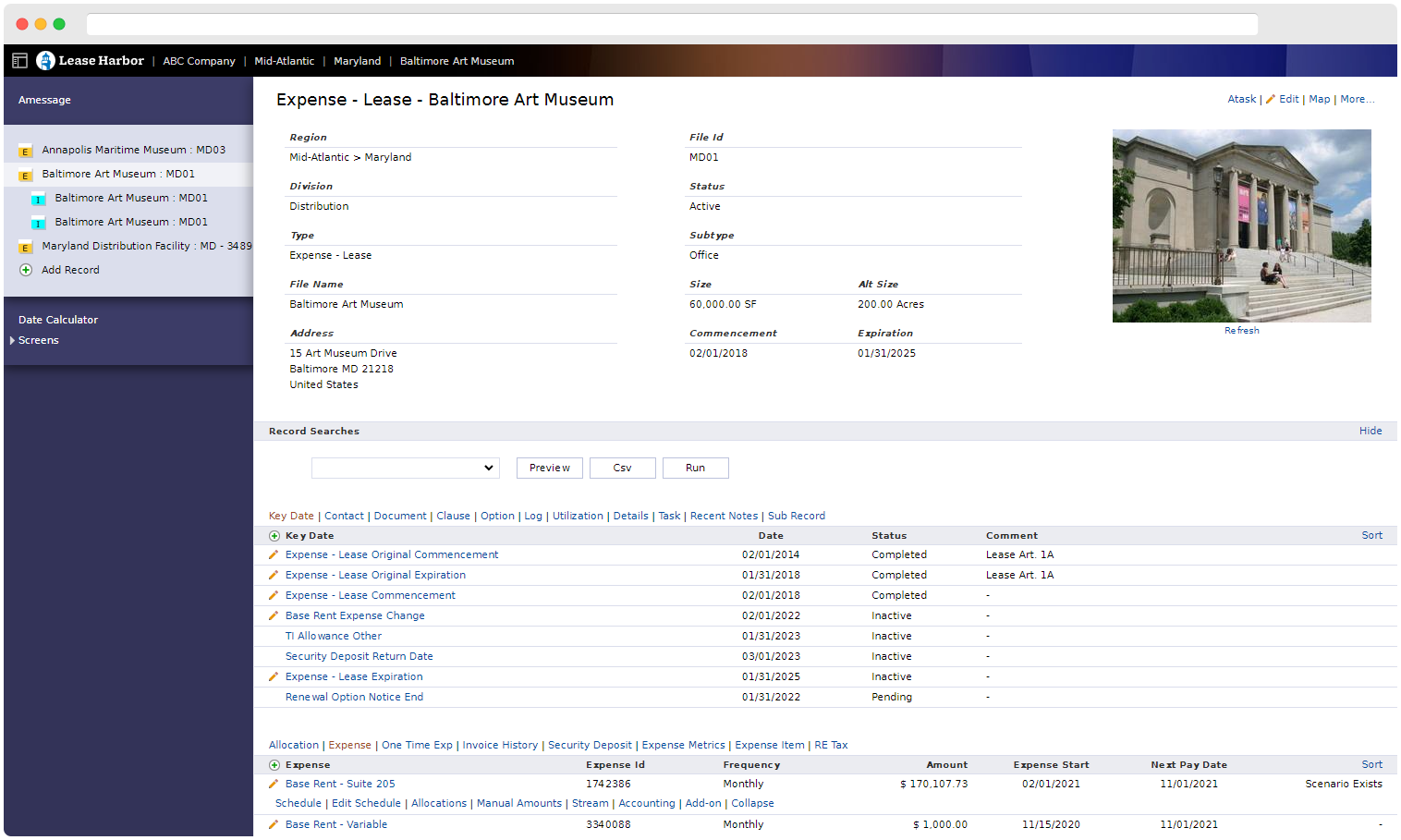Click the pencil icon beside Base Rent - Suite 205
The height and width of the screenshot is (840, 1401).
(x=272, y=783)
